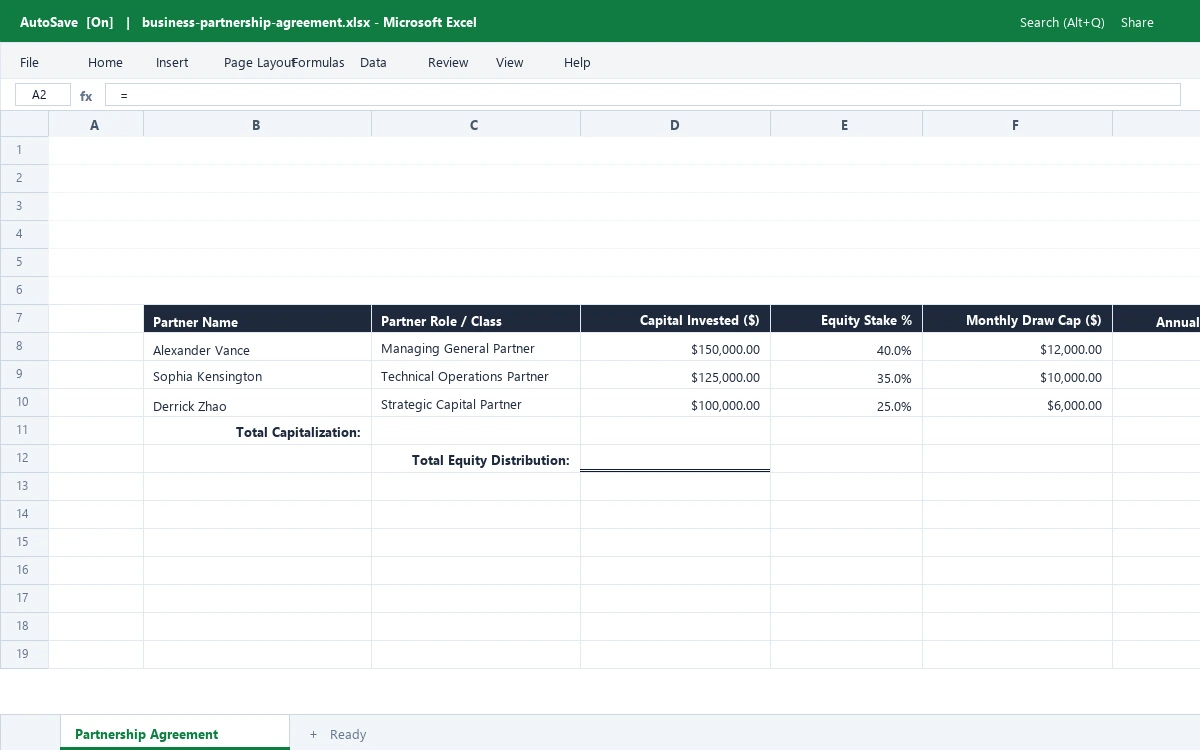Open the File menu
The height and width of the screenshot is (750, 1200).
tap(29, 62)
